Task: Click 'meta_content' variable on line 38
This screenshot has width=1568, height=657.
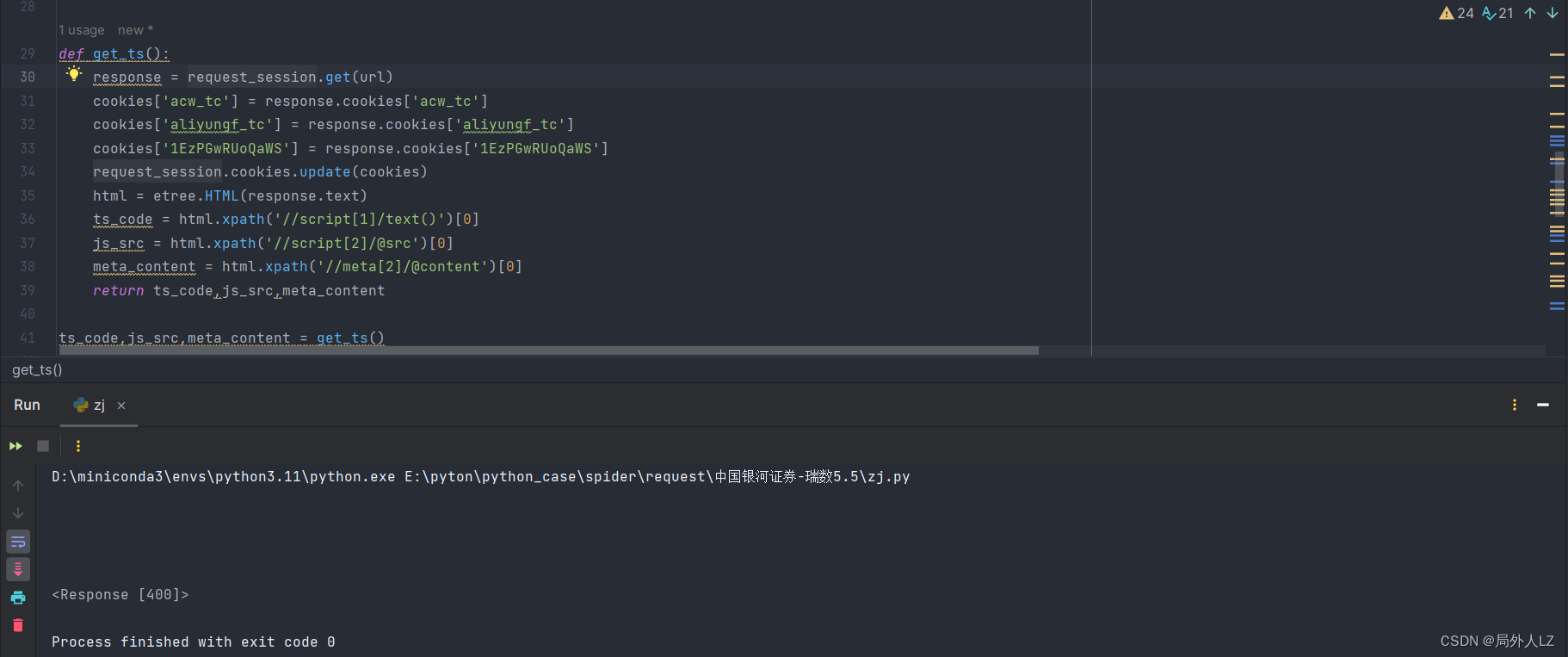Action: [145, 267]
